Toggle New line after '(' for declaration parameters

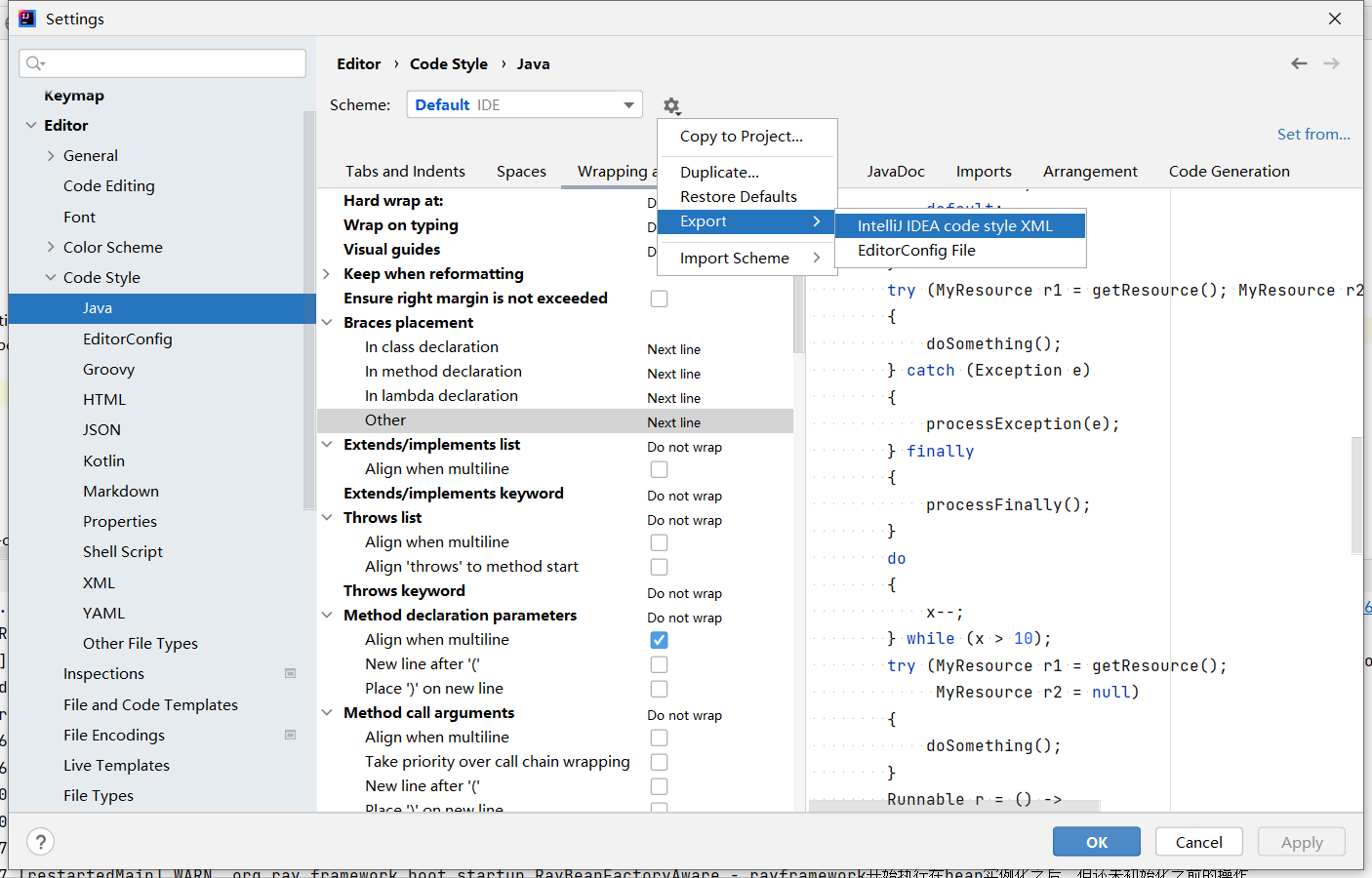[660, 664]
